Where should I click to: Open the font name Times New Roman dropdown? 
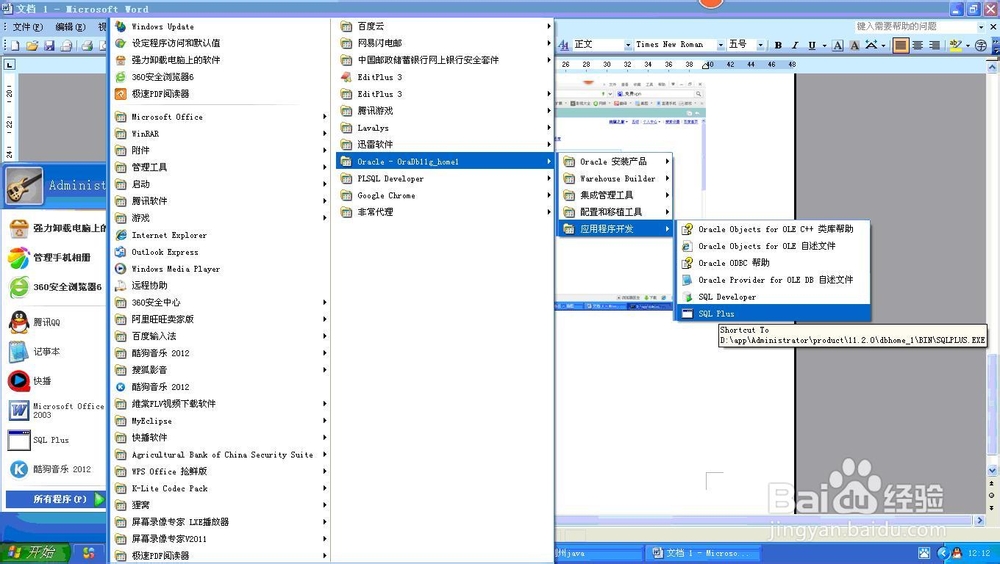tap(720, 45)
